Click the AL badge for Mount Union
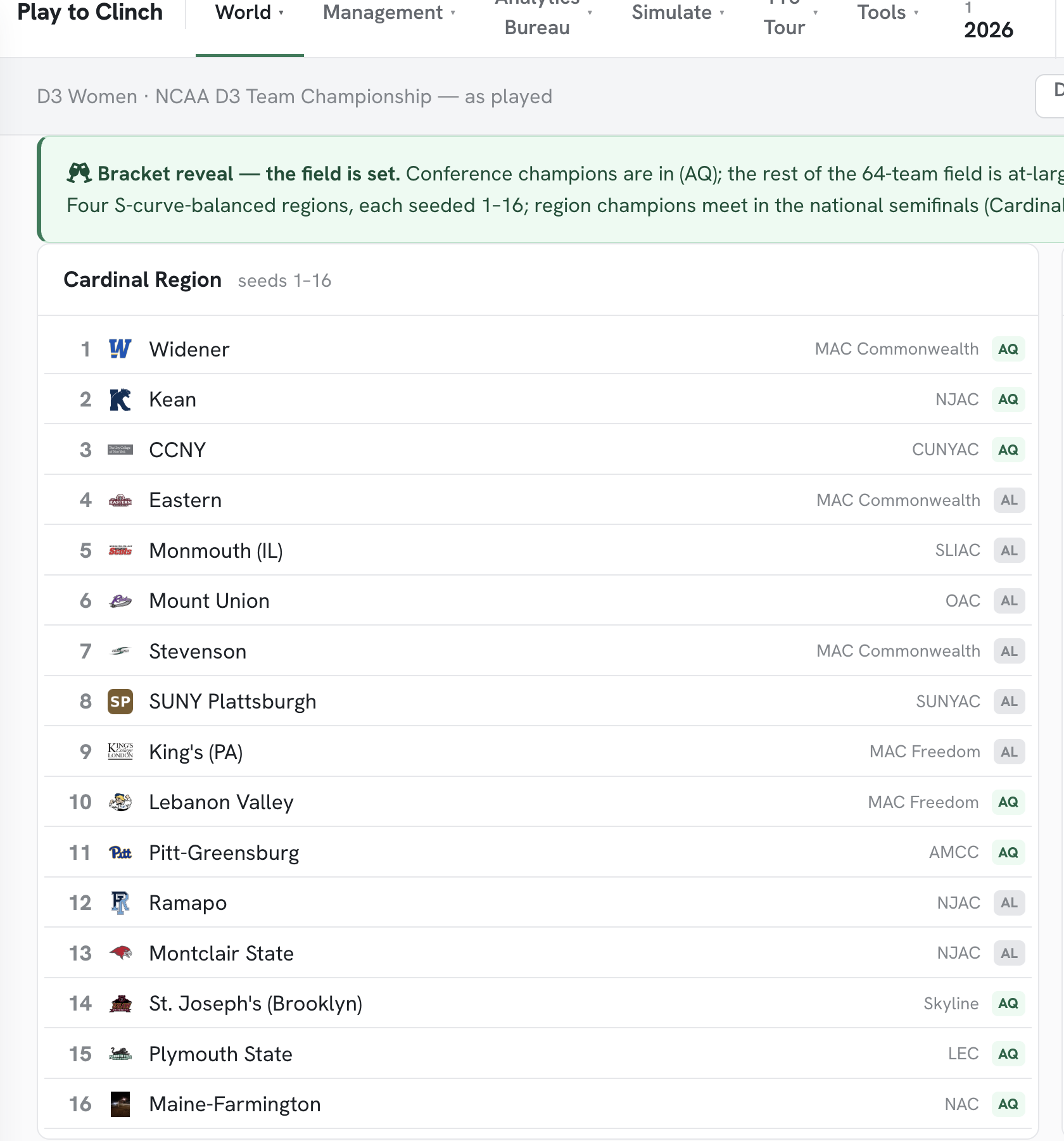1064x1141 pixels. tap(1010, 601)
